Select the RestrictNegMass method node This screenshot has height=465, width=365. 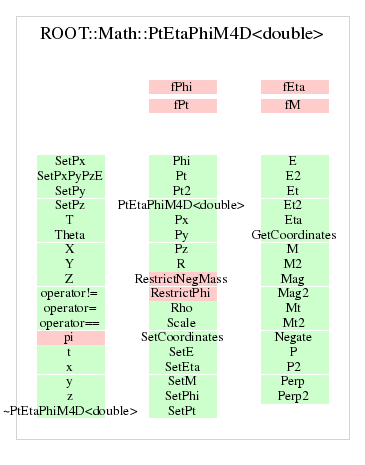pos(181,279)
